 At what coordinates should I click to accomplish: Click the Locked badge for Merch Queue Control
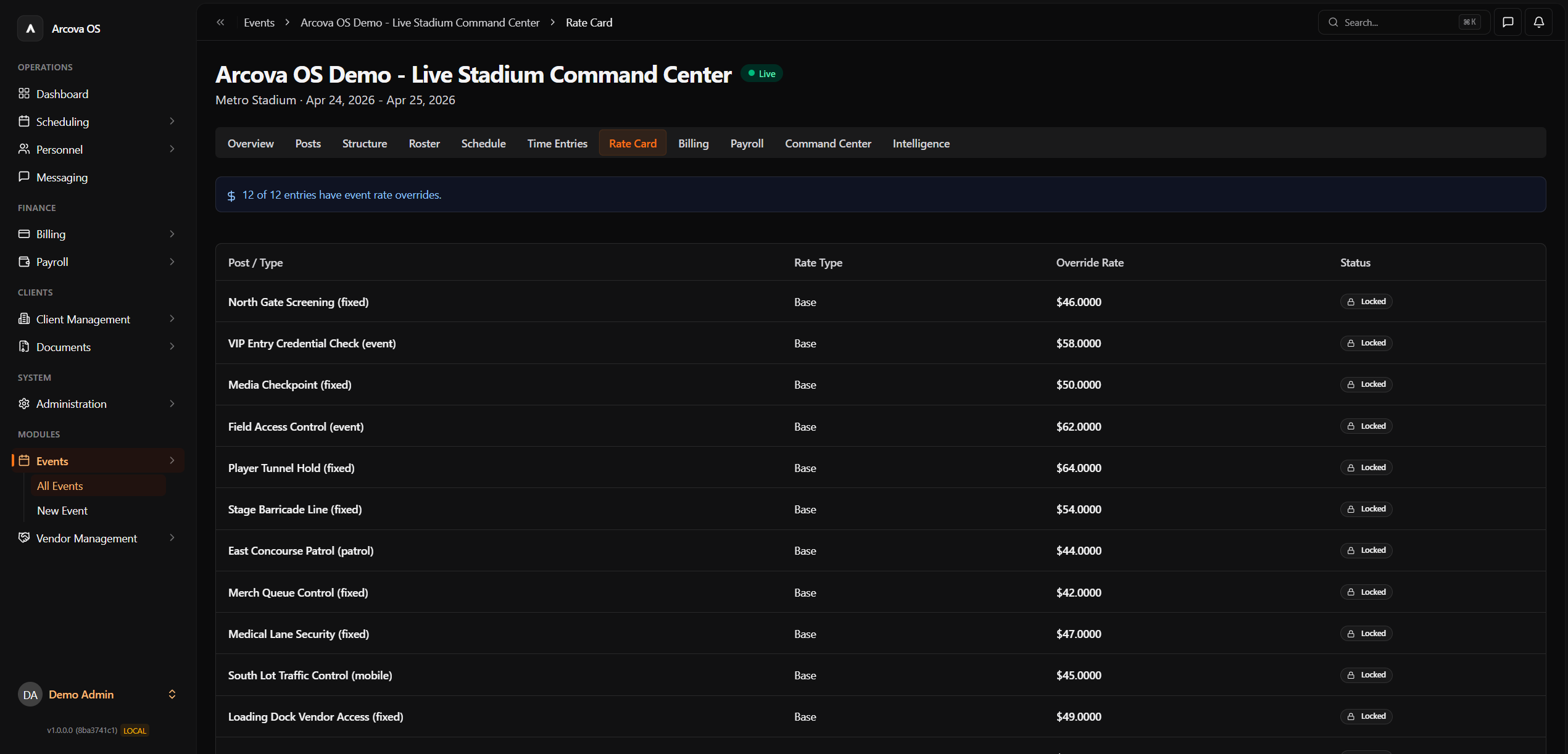click(1366, 592)
